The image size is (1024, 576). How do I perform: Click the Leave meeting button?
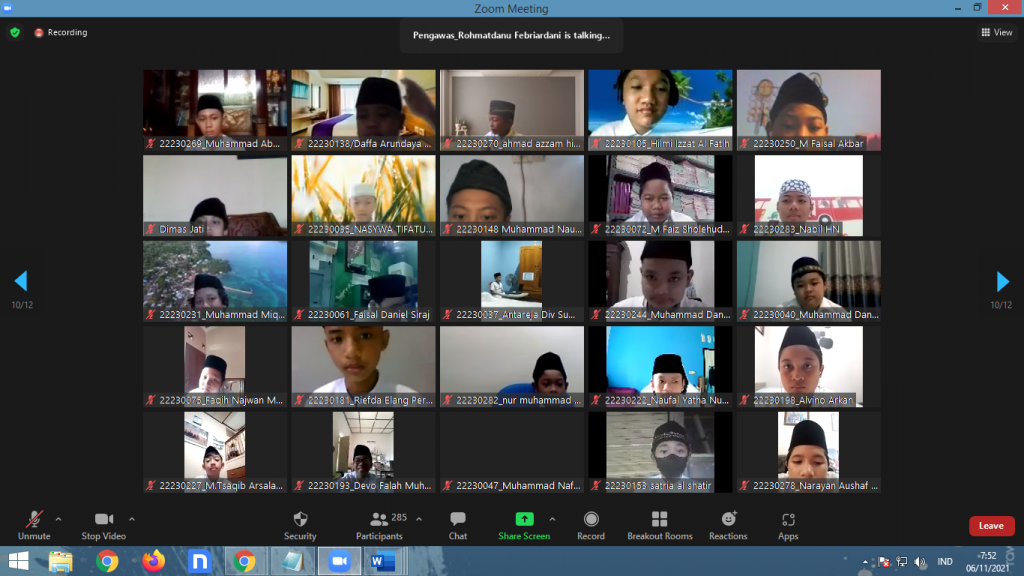pyautogui.click(x=991, y=526)
